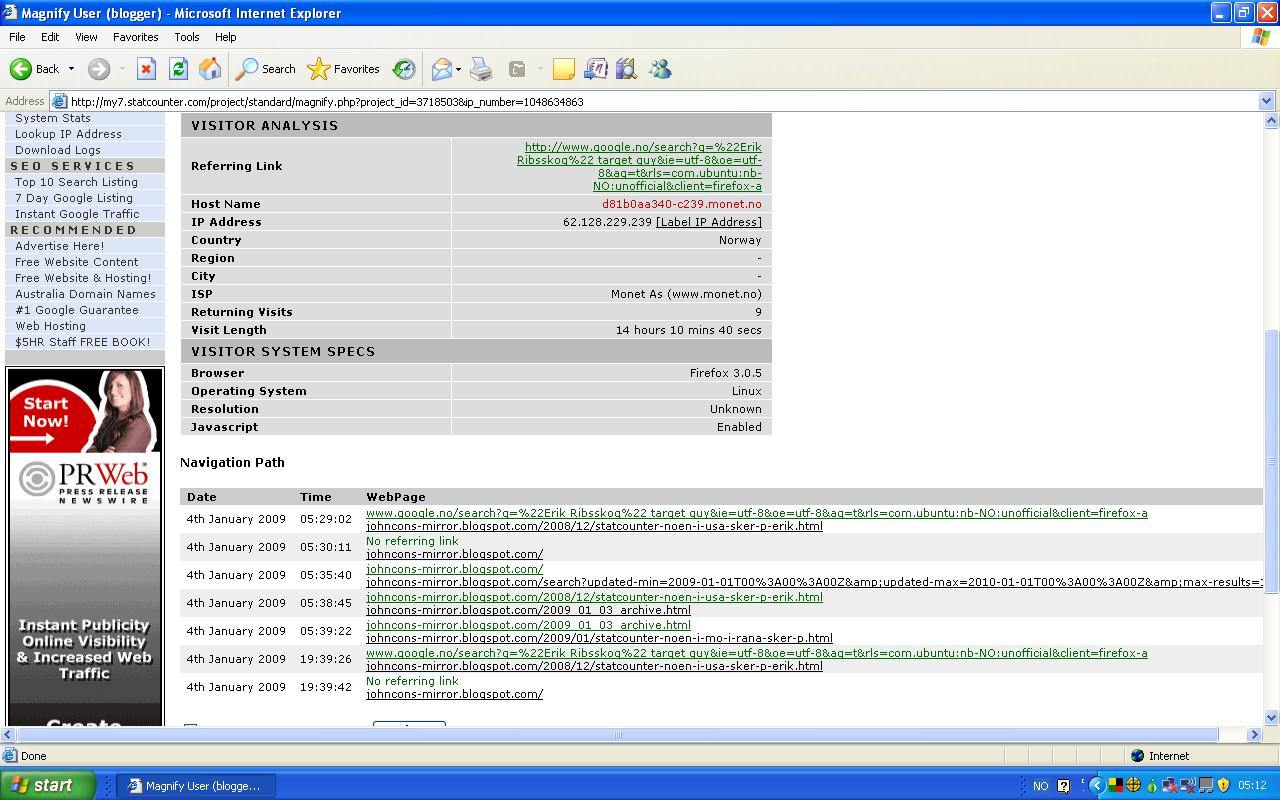Click the PRWeb advertisement banner

[x=84, y=547]
